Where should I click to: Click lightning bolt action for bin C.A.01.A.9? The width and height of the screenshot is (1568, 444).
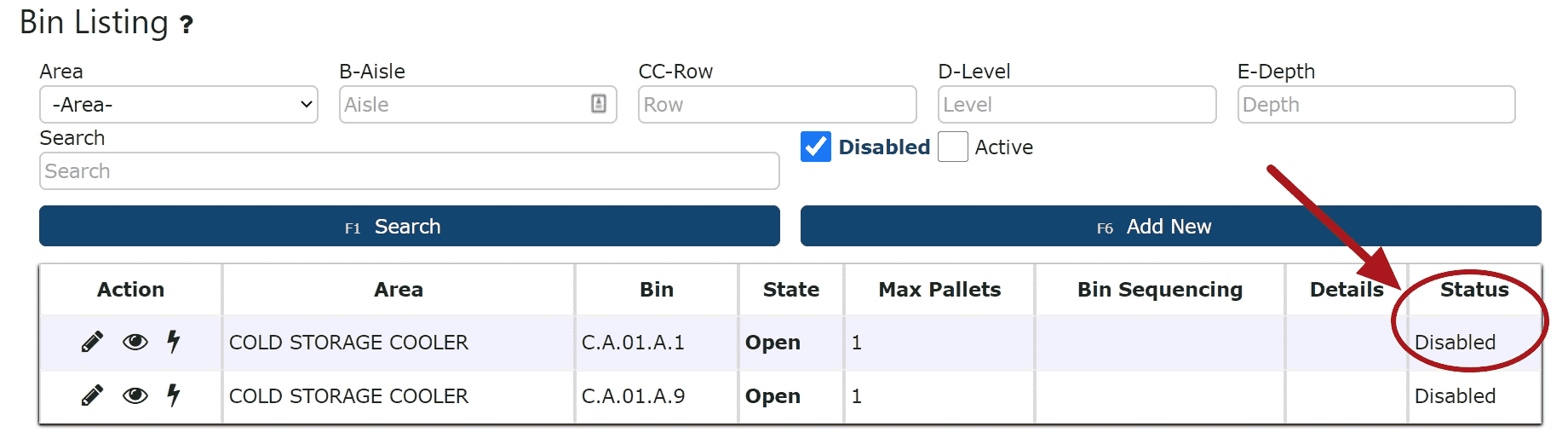tap(174, 395)
